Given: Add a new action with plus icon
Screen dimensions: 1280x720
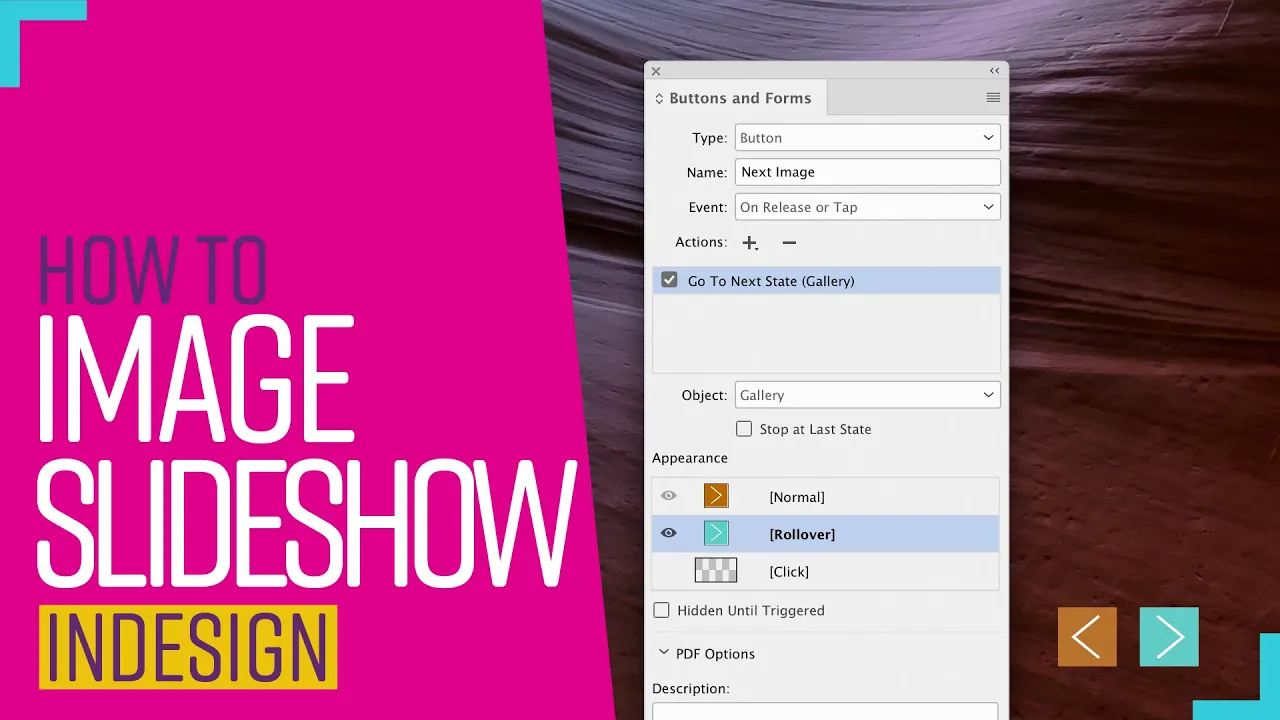Looking at the screenshot, I should point(750,243).
